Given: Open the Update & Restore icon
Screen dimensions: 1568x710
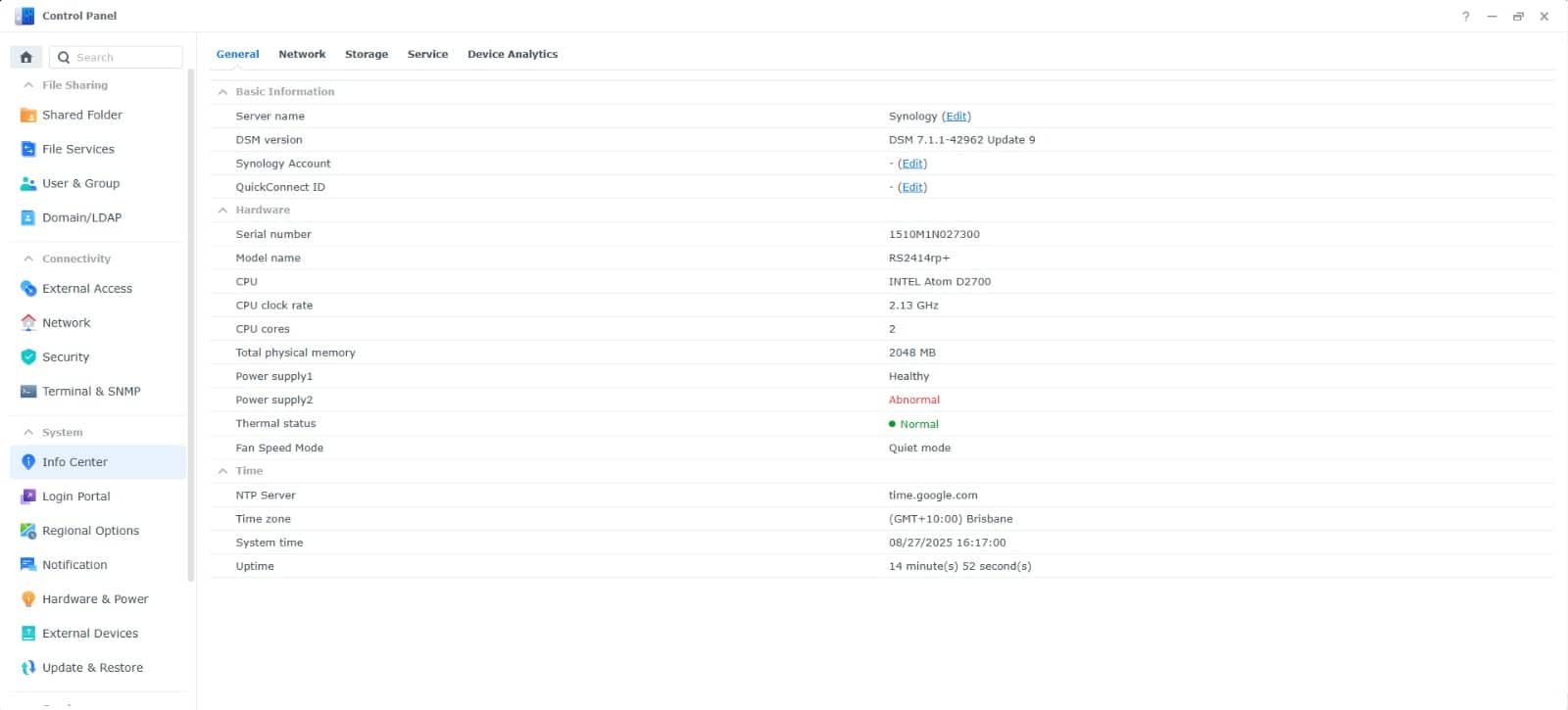Looking at the screenshot, I should click(28, 668).
